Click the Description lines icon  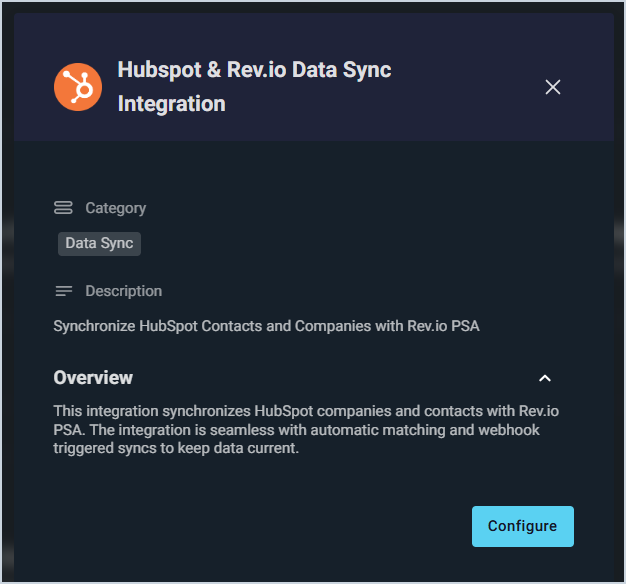pos(63,291)
